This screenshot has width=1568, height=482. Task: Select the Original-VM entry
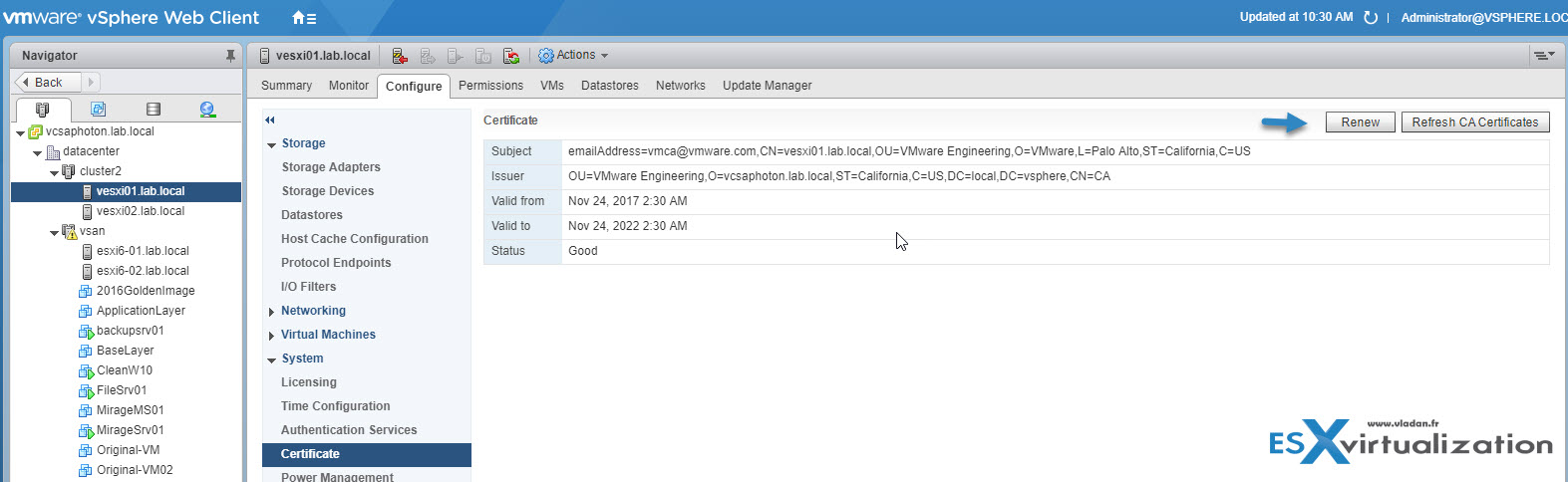[128, 450]
